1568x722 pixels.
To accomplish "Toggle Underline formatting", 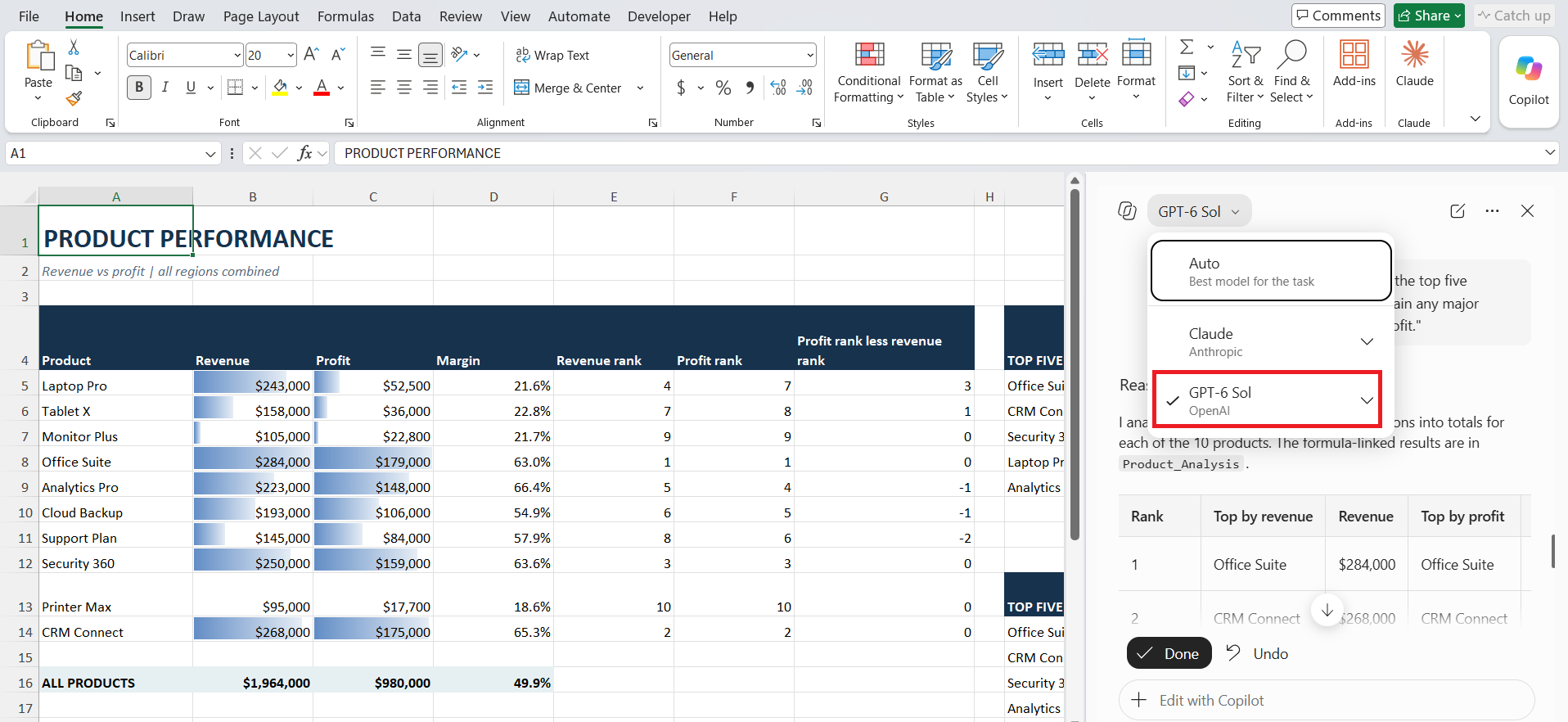I will pos(191,87).
